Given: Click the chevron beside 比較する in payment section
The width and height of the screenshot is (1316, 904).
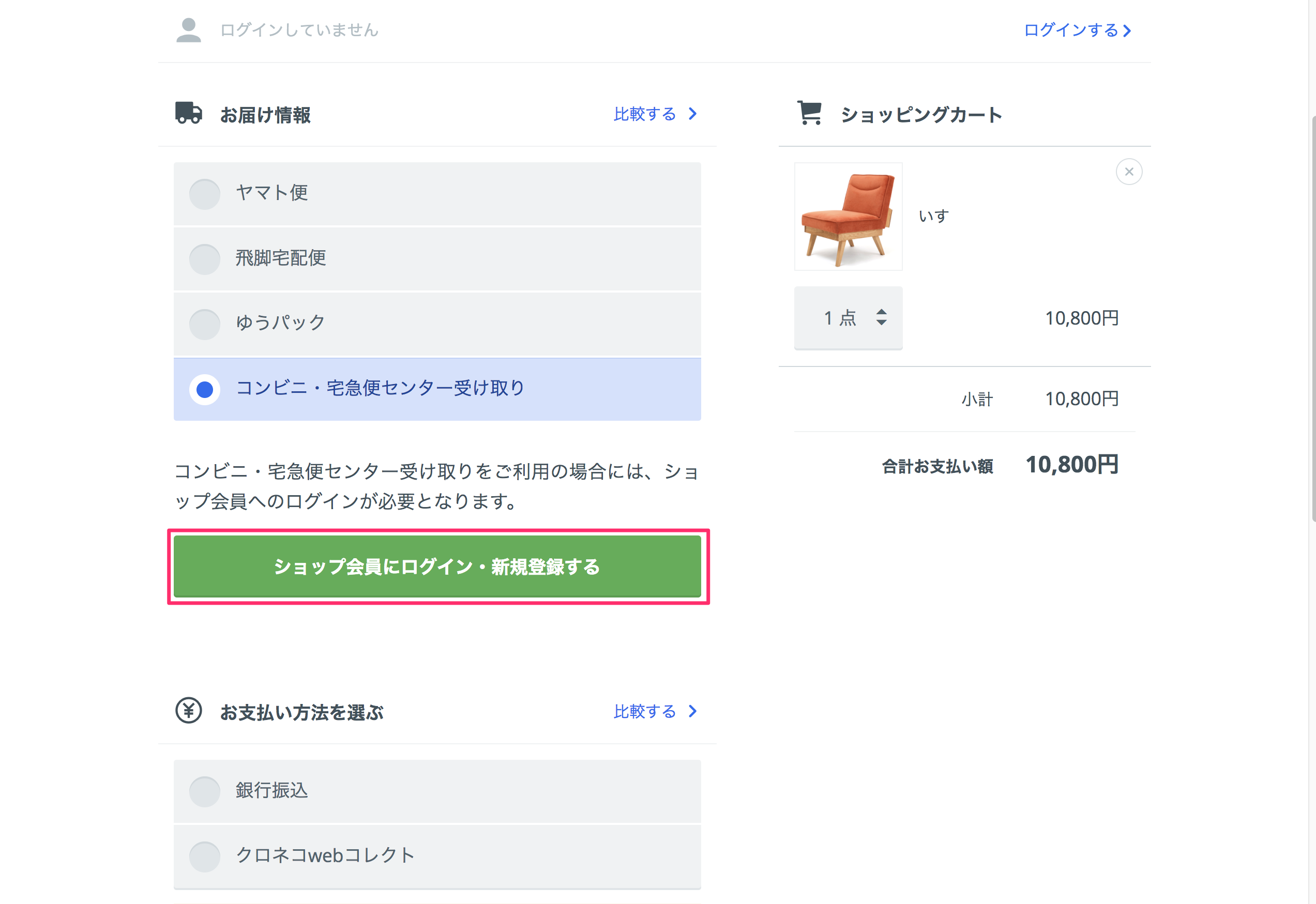Looking at the screenshot, I should [692, 711].
